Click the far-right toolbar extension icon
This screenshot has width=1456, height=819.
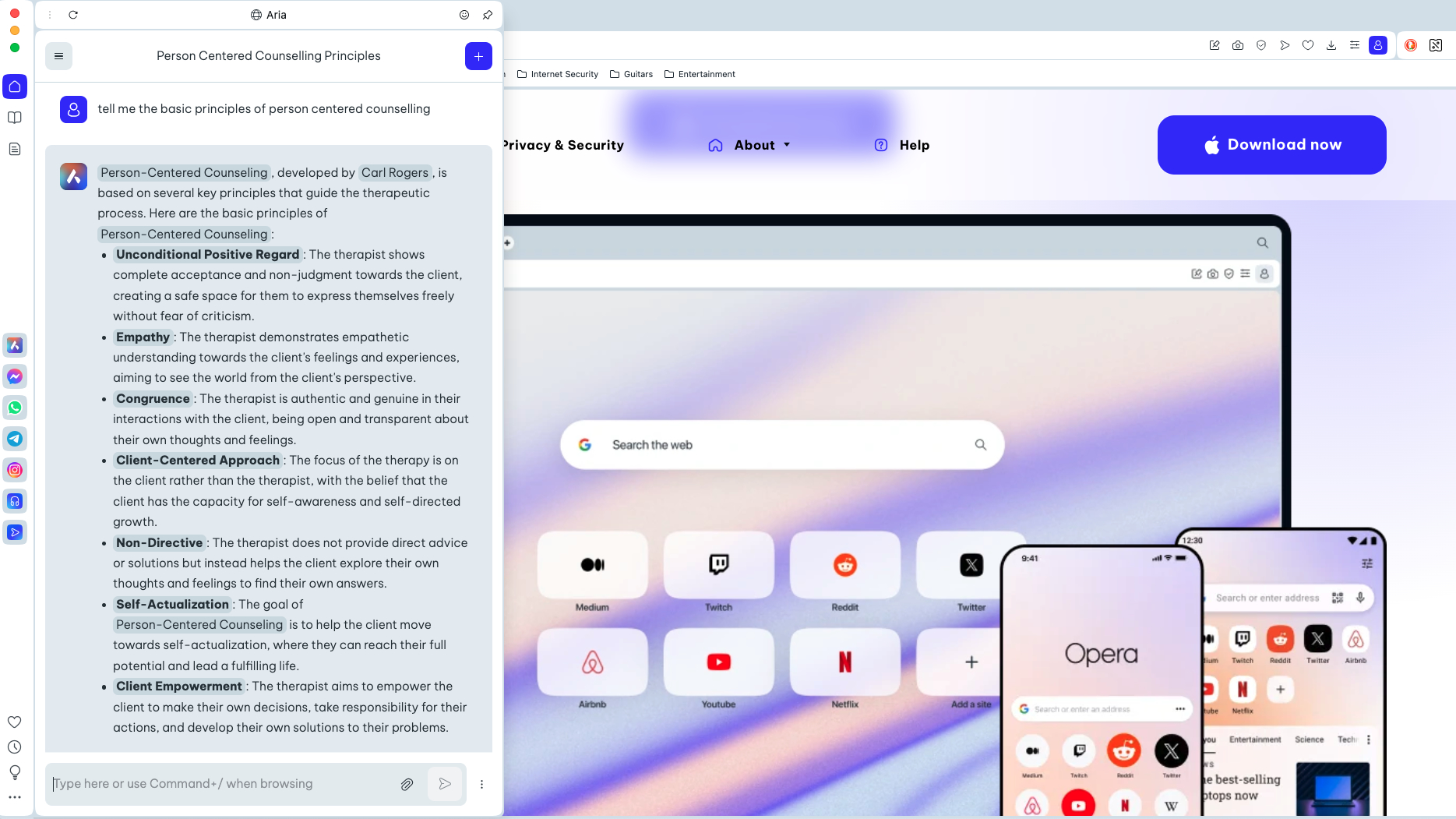[x=1436, y=45]
